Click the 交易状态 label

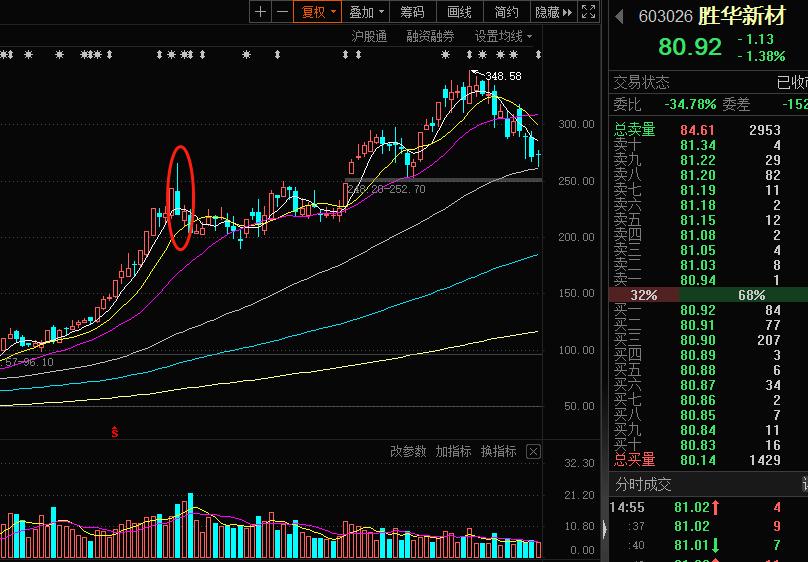click(641, 82)
